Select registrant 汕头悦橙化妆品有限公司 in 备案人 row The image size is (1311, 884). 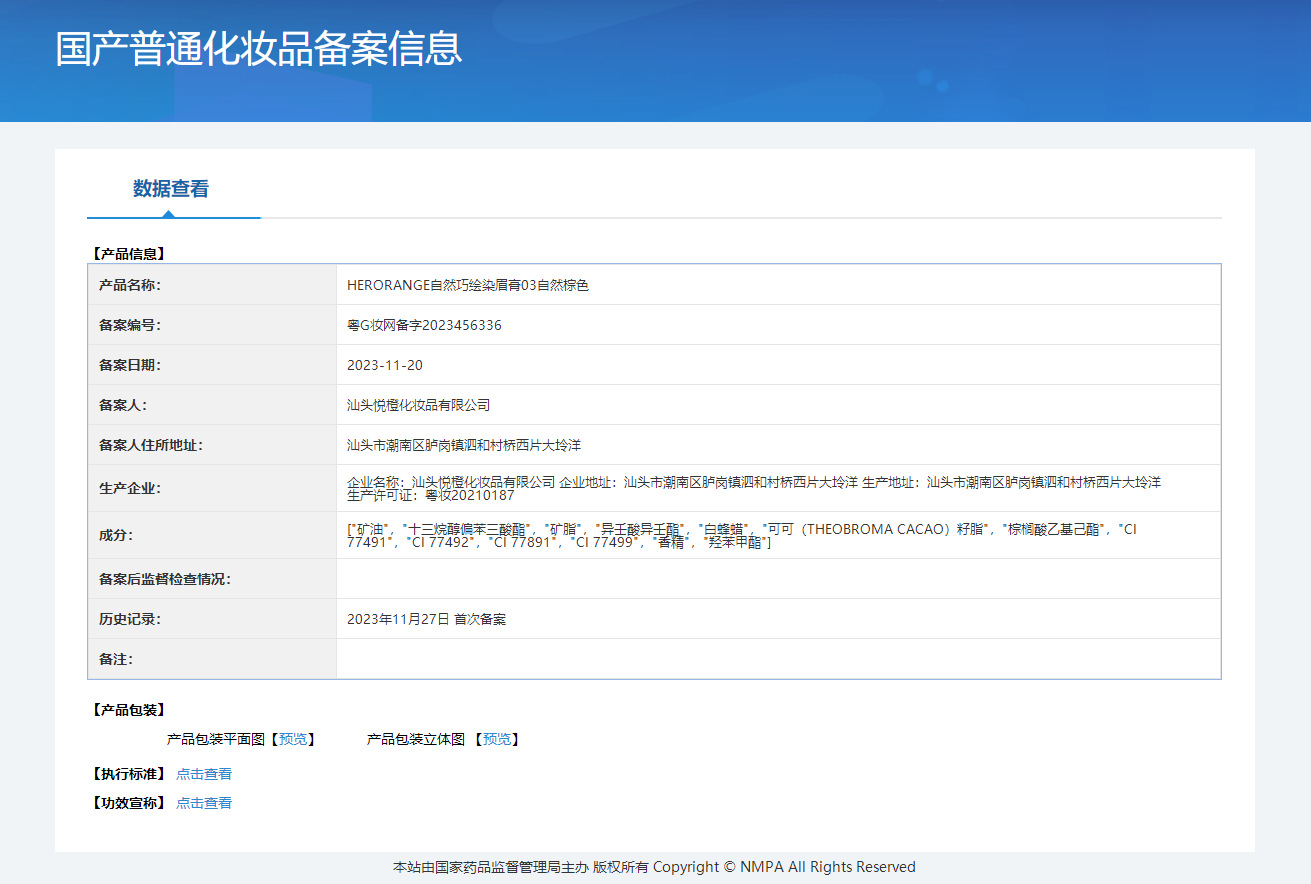pyautogui.click(x=418, y=405)
